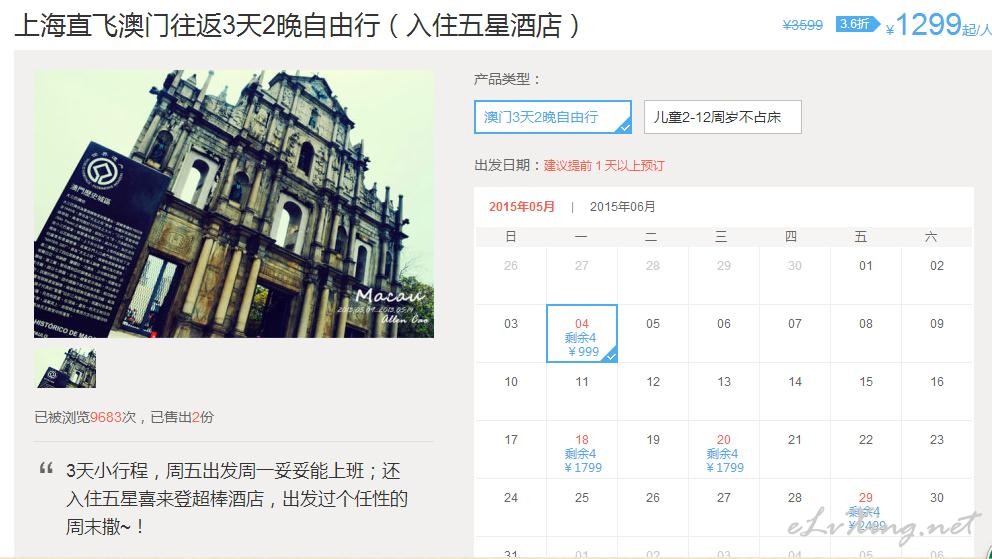The height and width of the screenshot is (559, 992).
Task: Switch calendar to 2015年06月 tab
Action: coord(623,207)
